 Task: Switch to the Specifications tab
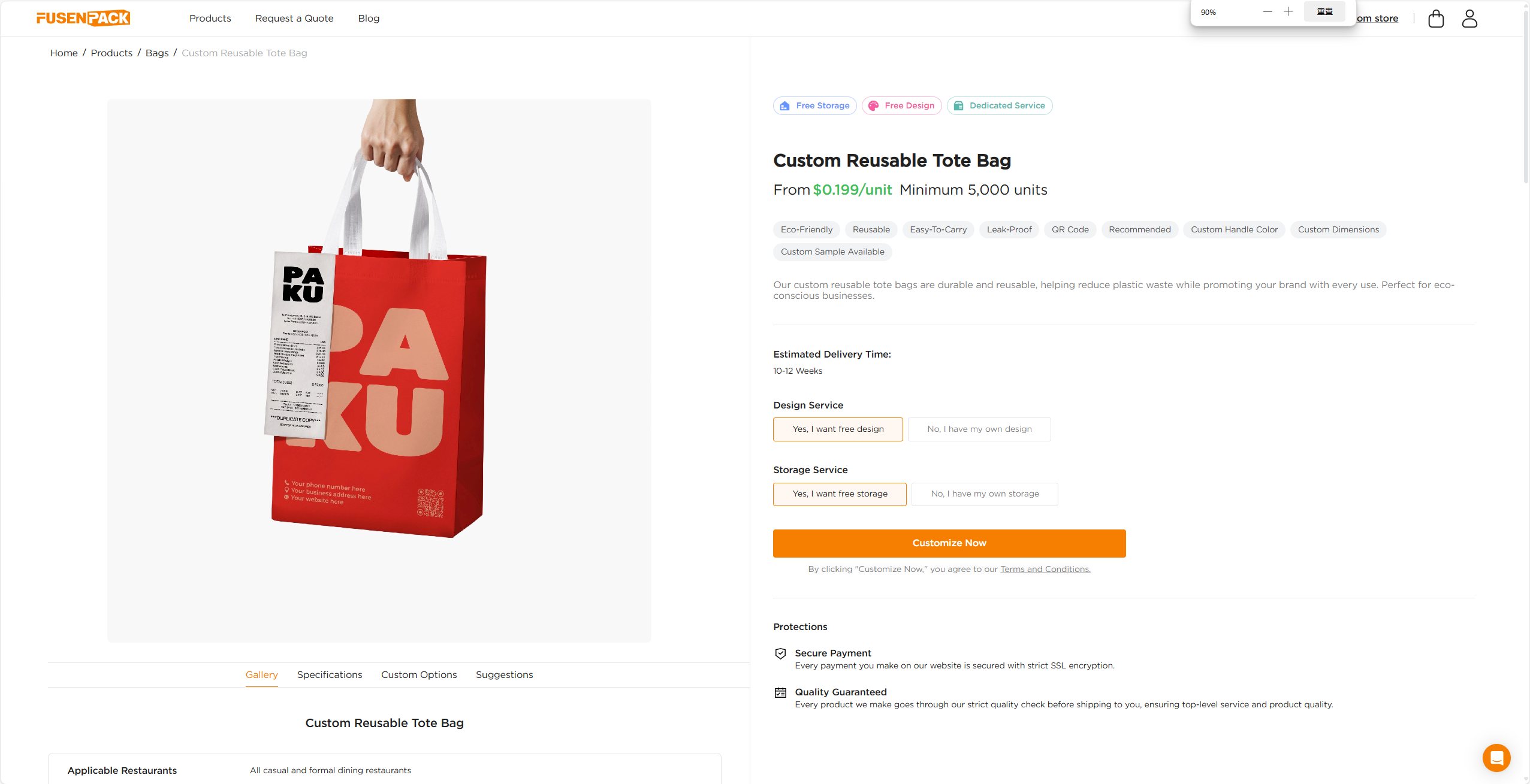(x=329, y=674)
